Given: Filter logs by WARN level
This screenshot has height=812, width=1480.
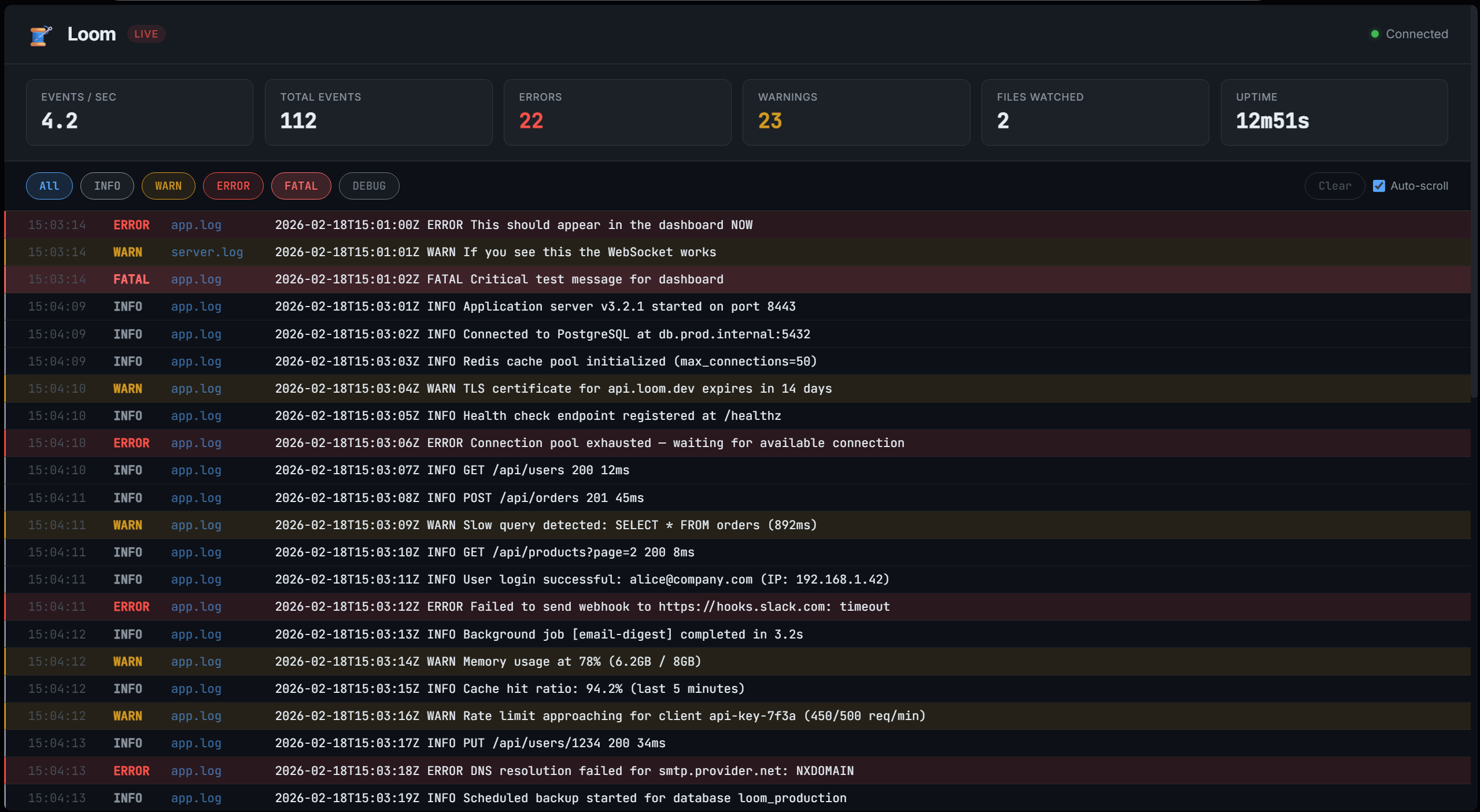Looking at the screenshot, I should pyautogui.click(x=168, y=186).
